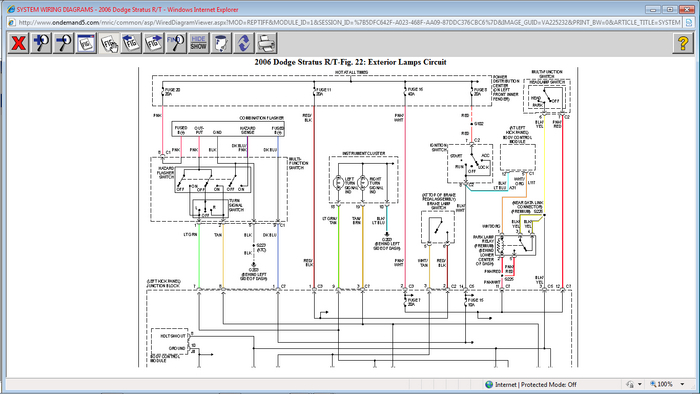The width and height of the screenshot is (700, 394).
Task: Zoom in with the plus magnifier
Action: [41, 43]
